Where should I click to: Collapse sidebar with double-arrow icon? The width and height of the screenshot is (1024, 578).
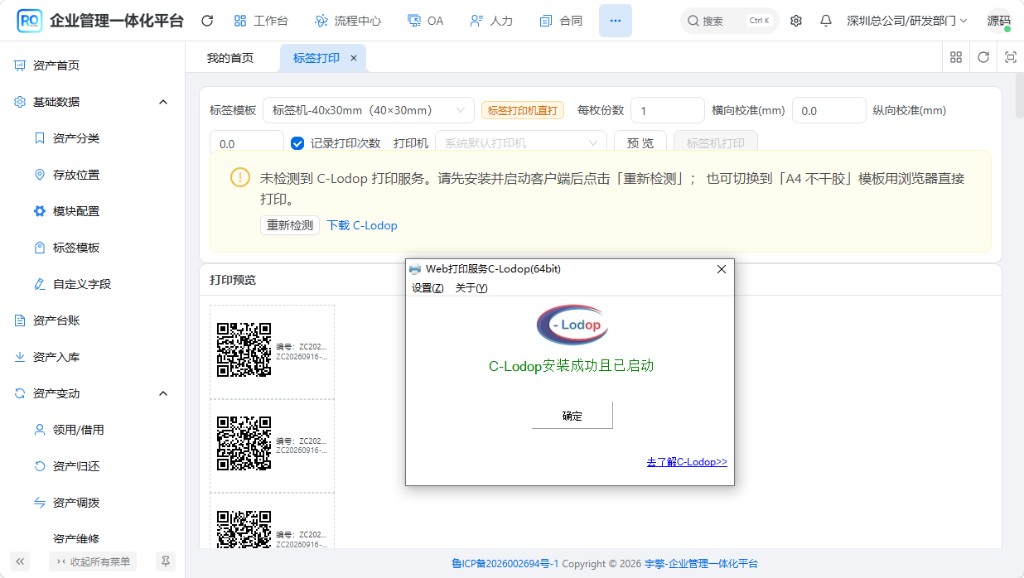(x=20, y=561)
